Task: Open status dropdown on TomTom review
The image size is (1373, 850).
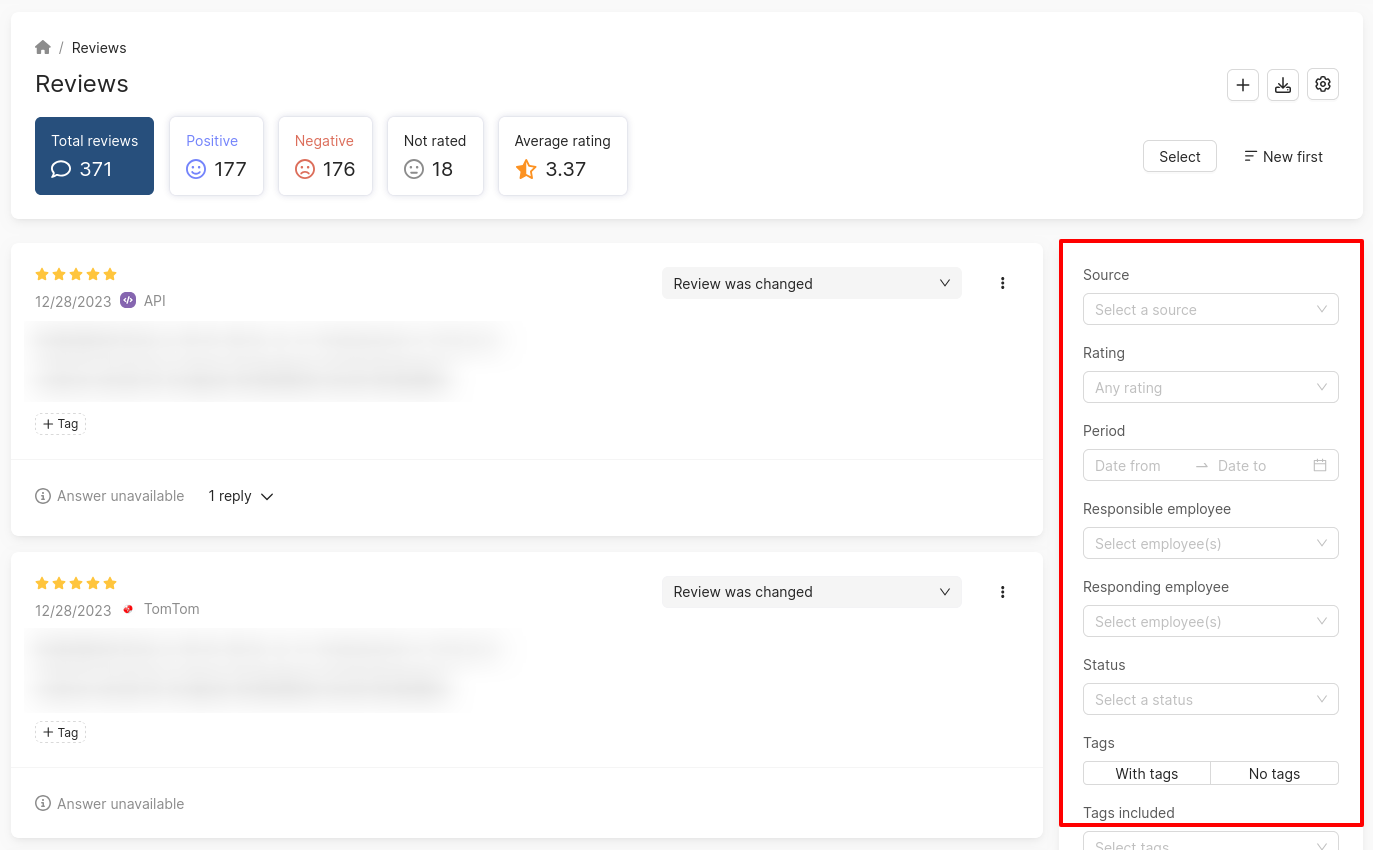Action: pyautogui.click(x=811, y=592)
